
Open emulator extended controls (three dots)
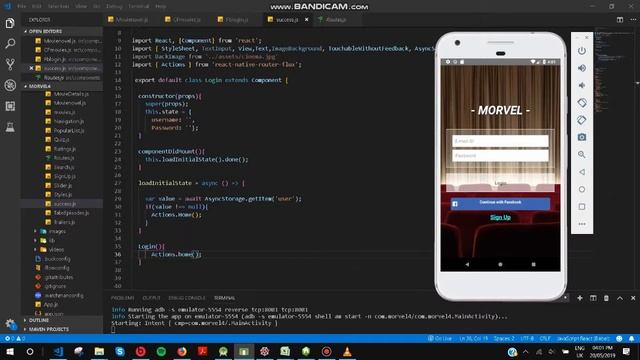coord(582,224)
